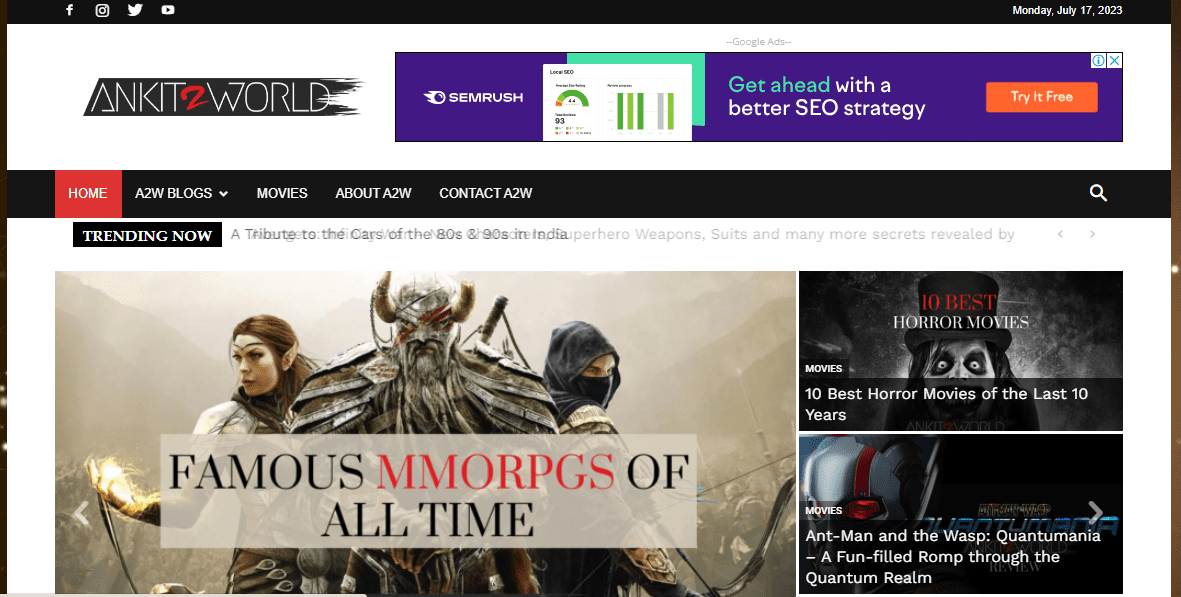
Task: Go to next featured slide
Action: 1095,513
